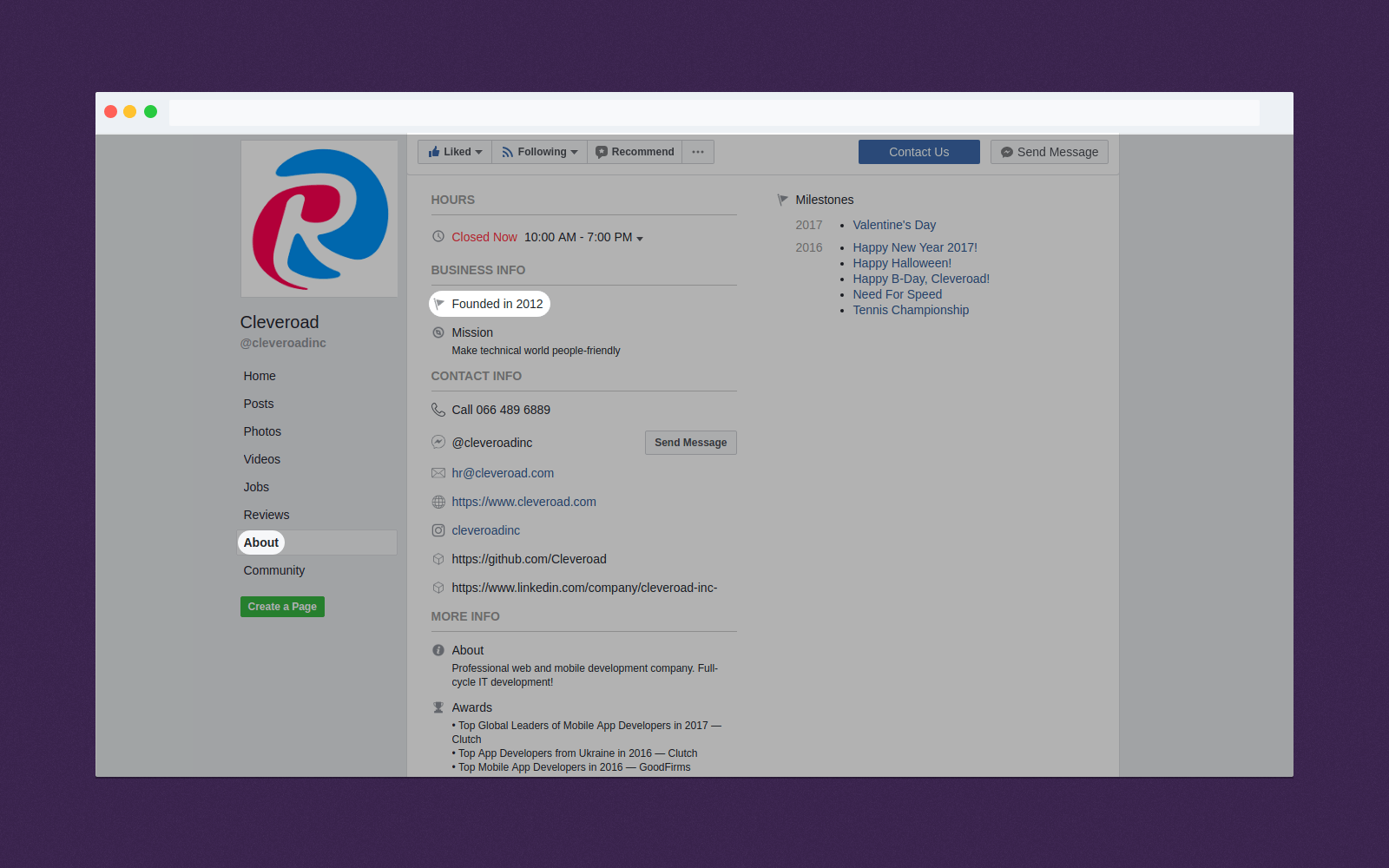Image resolution: width=1389 pixels, height=868 pixels.
Task: Click the Milestones flag icon
Action: click(782, 200)
